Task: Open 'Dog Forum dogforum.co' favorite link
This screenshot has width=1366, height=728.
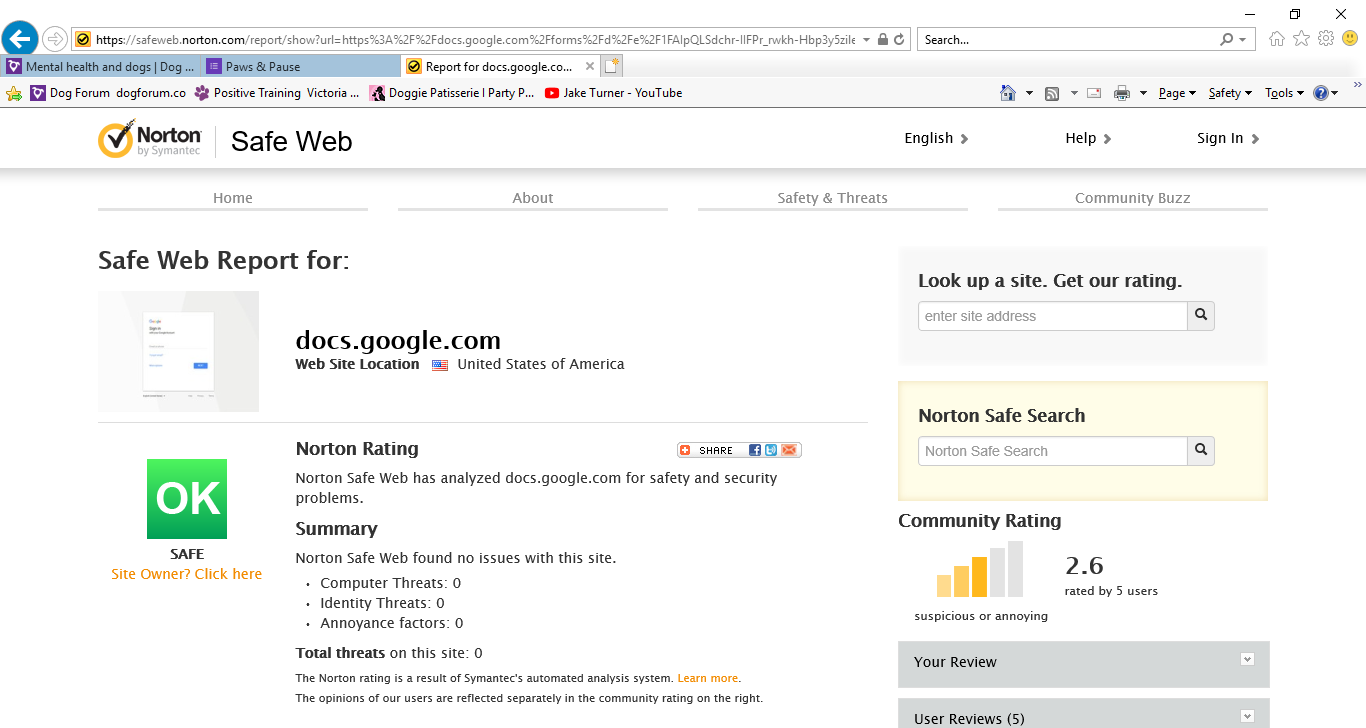Action: (x=108, y=93)
